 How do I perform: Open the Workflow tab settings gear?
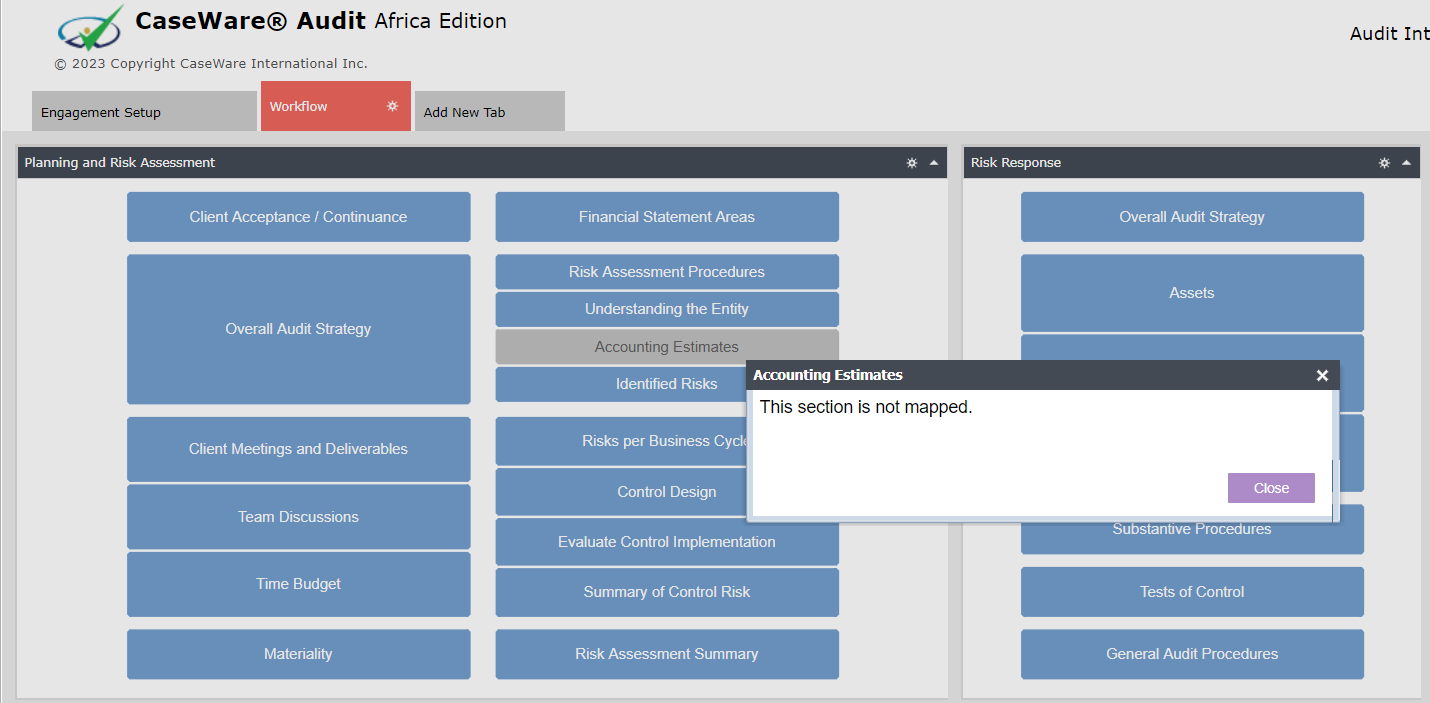(x=392, y=106)
